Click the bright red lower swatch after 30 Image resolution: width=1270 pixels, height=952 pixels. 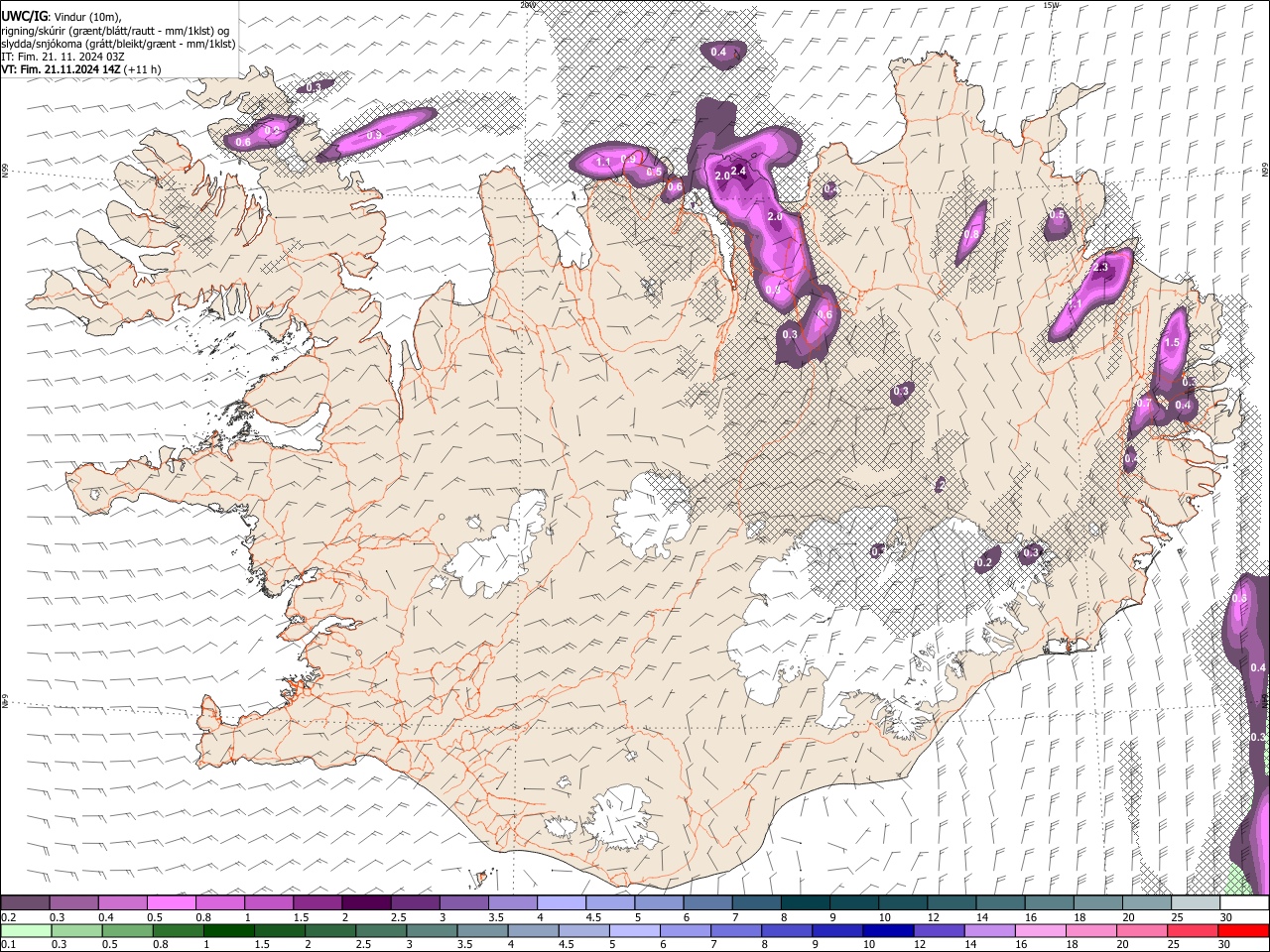pos(1242,931)
